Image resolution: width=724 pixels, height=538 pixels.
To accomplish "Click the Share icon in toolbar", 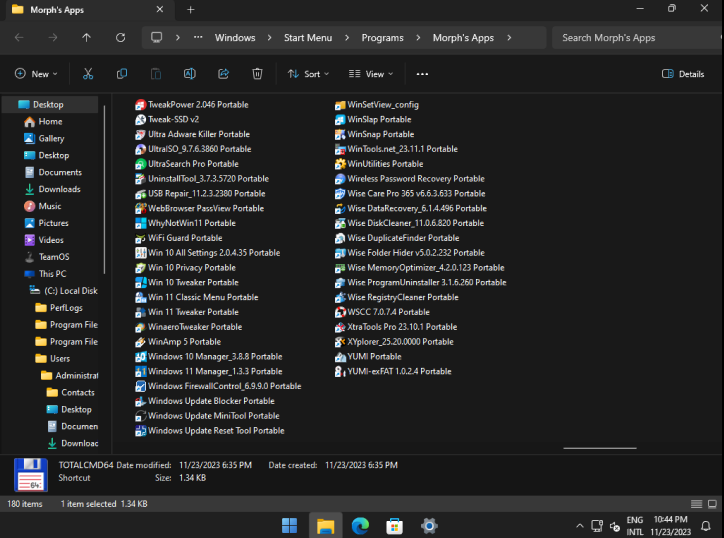I will pyautogui.click(x=223, y=74).
